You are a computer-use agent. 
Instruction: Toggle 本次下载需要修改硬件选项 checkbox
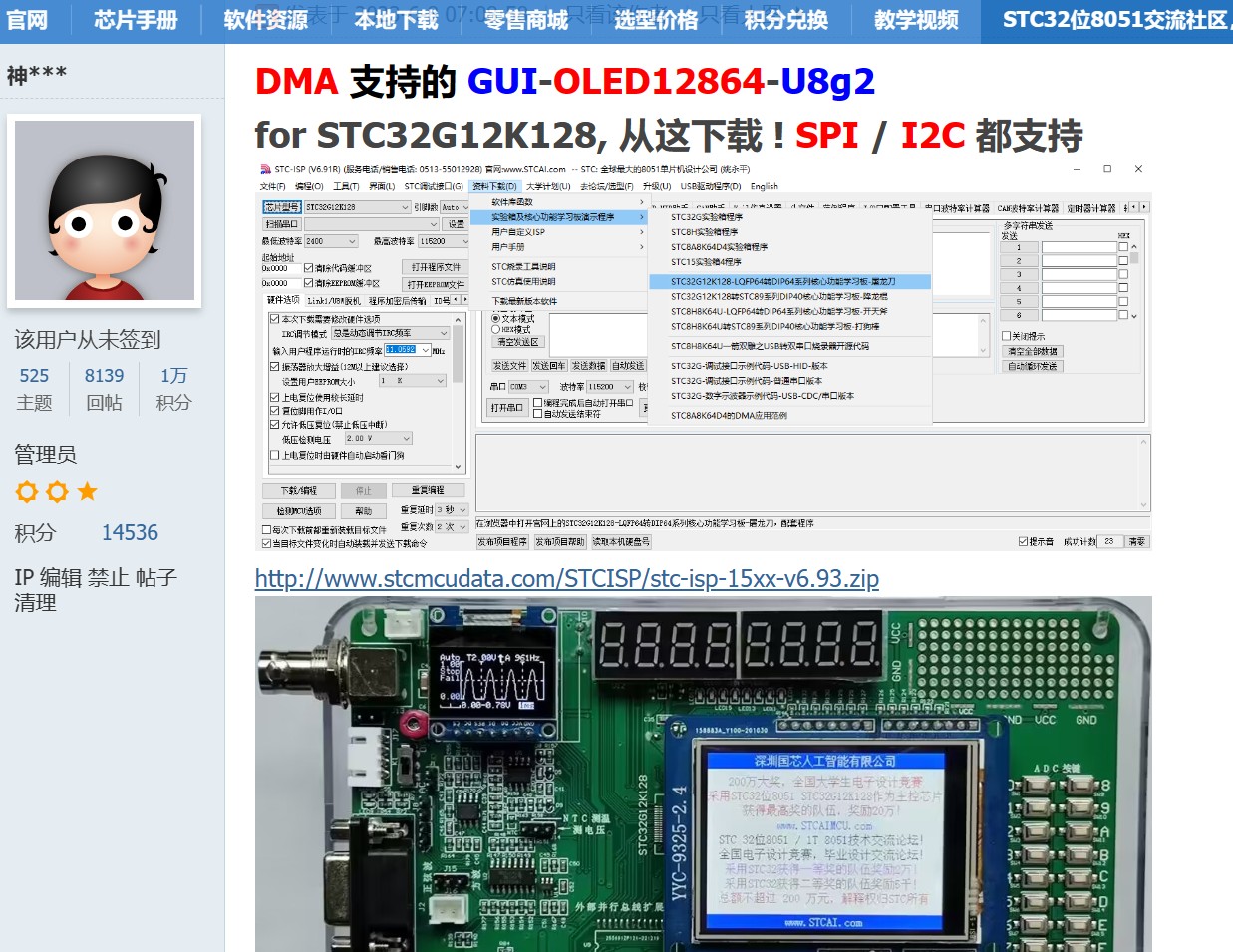pyautogui.click(x=274, y=319)
